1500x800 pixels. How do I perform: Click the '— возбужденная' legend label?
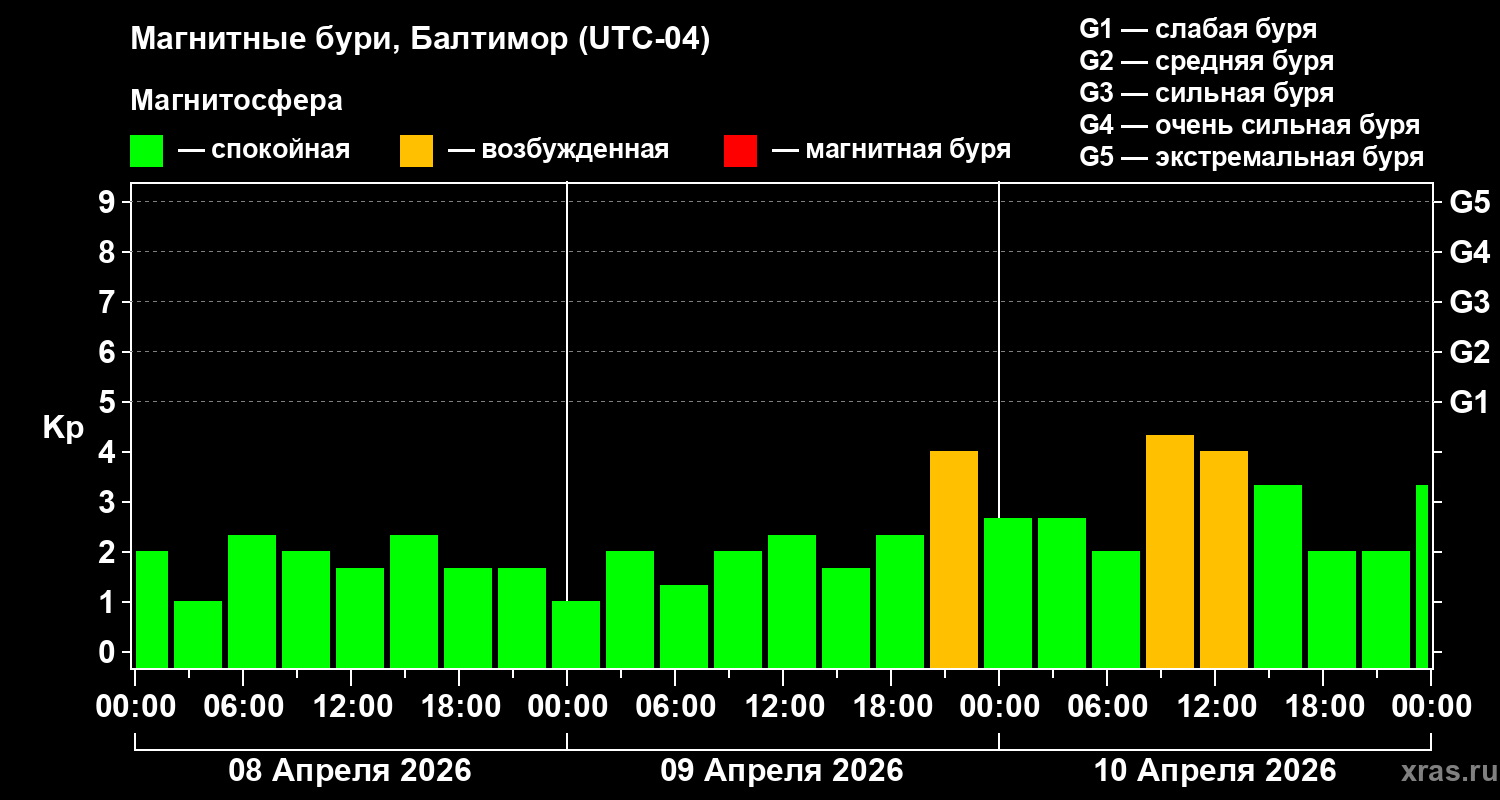[x=558, y=150]
